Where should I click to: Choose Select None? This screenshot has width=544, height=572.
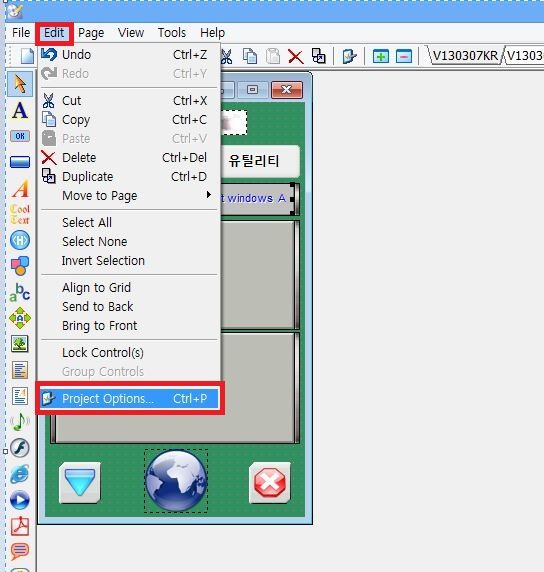point(129,241)
